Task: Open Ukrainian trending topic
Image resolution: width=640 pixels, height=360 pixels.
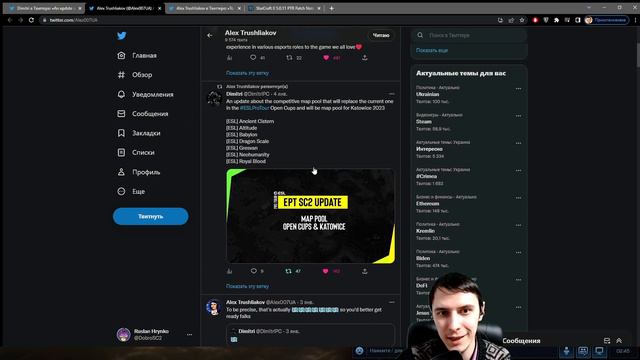Action: click(427, 94)
